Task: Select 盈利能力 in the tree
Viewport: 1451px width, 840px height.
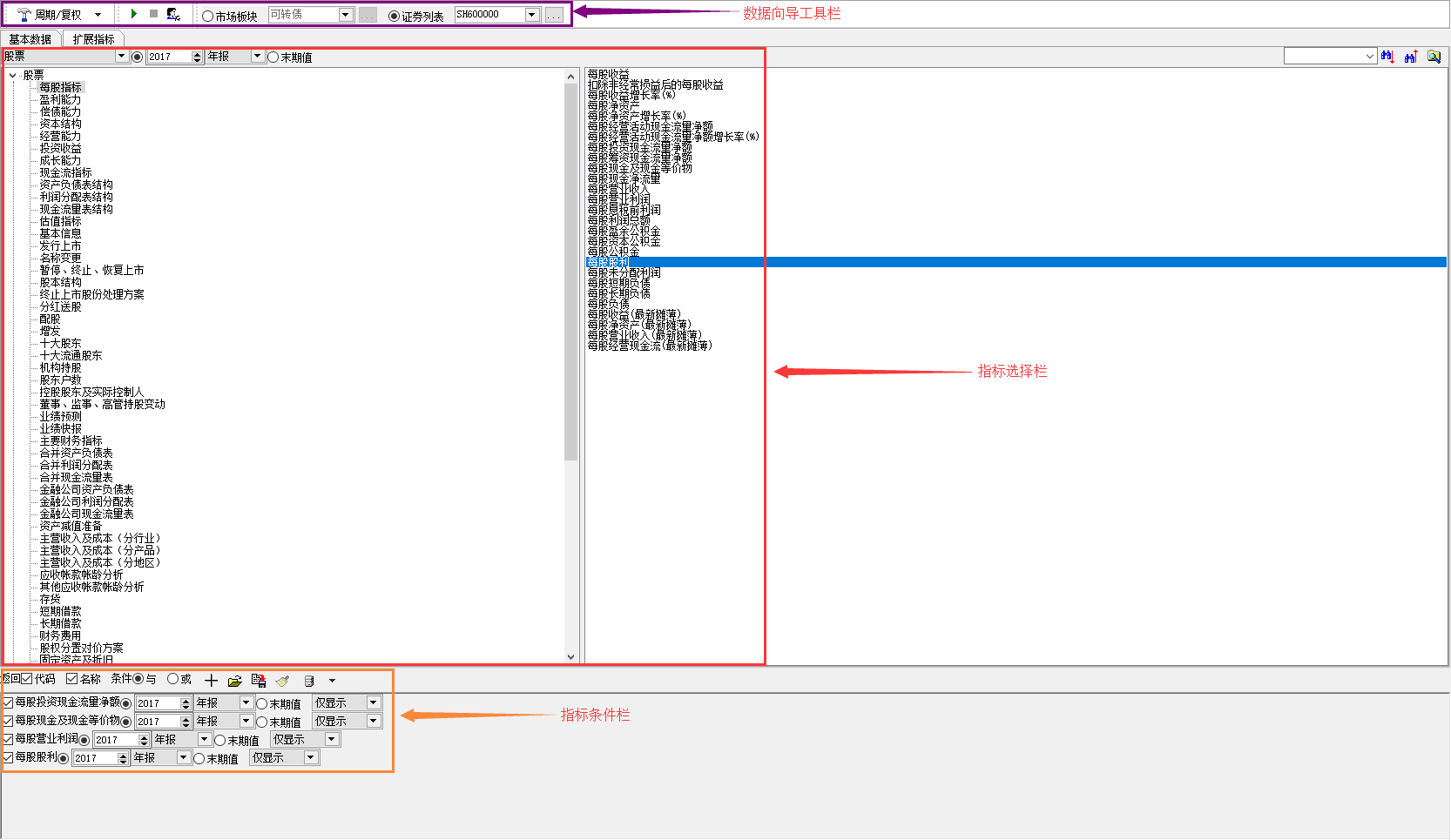Action: (60, 100)
